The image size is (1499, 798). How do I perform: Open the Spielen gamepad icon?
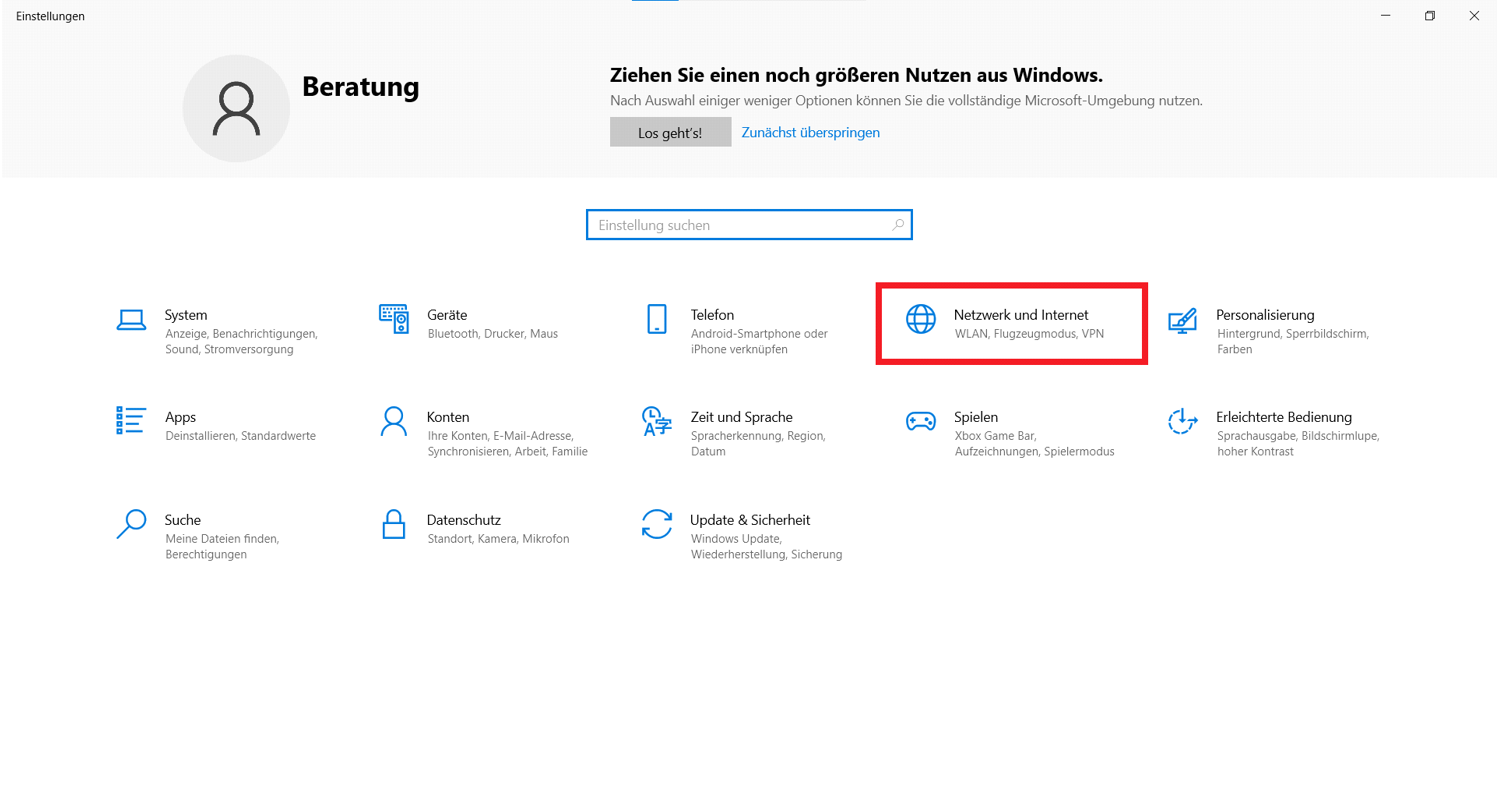coord(920,421)
